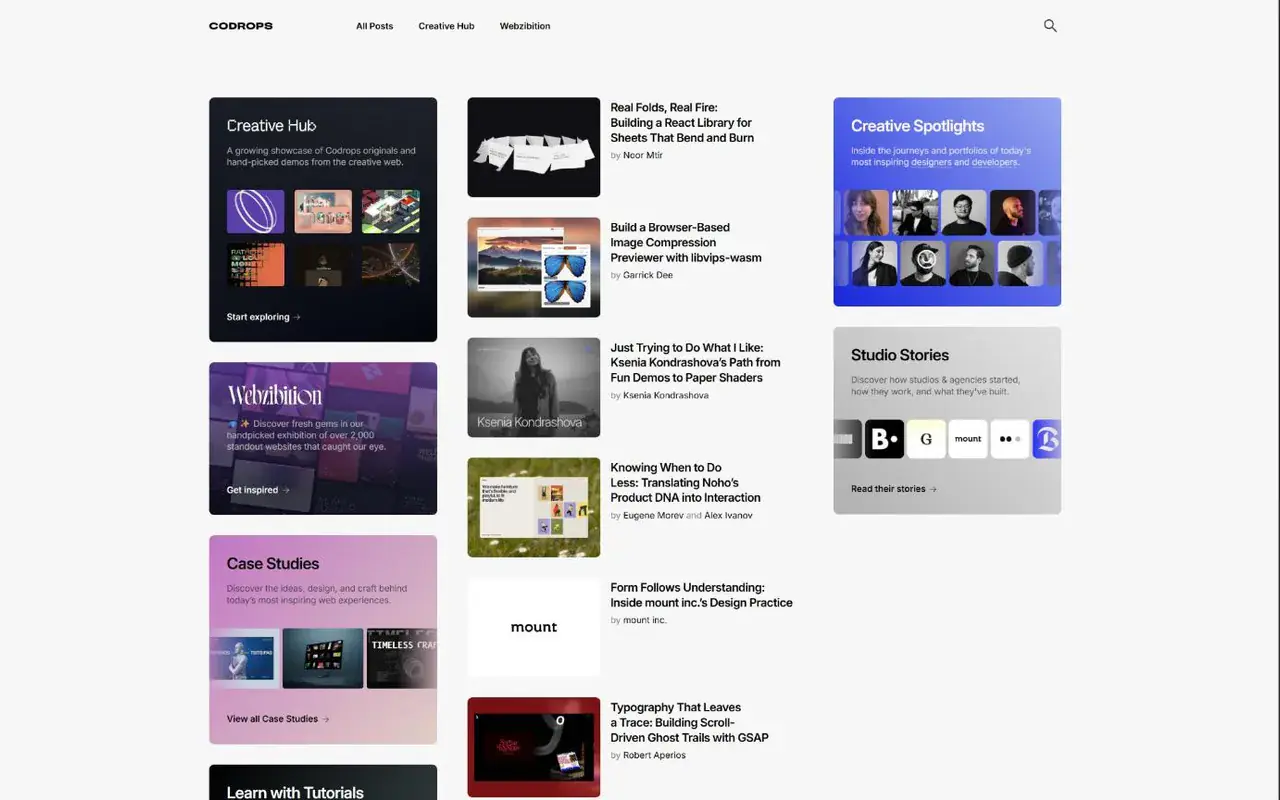Click the Webzibition card title
This screenshot has width=1280, height=800.
tap(274, 395)
